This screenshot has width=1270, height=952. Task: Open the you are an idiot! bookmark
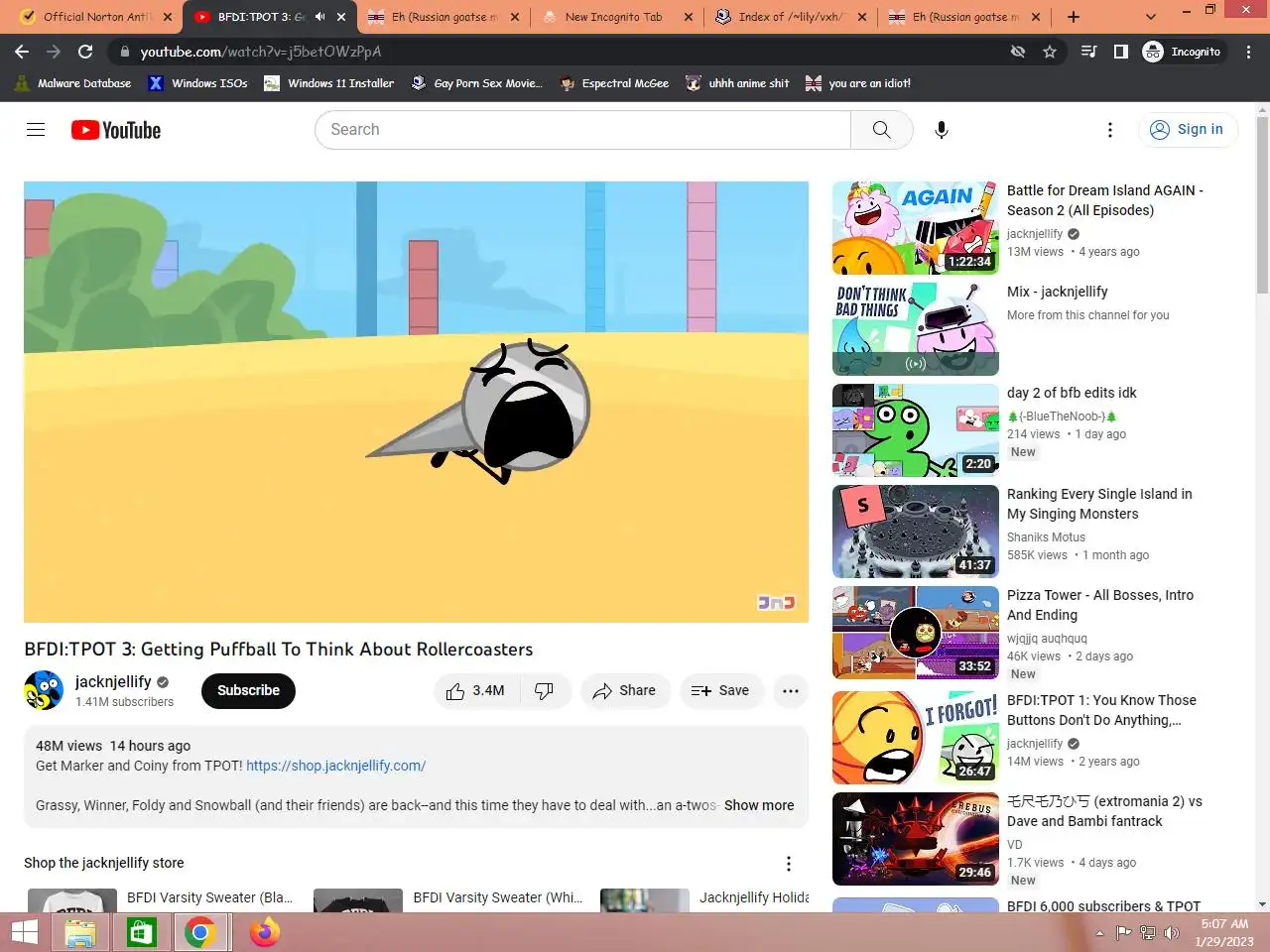pos(858,83)
